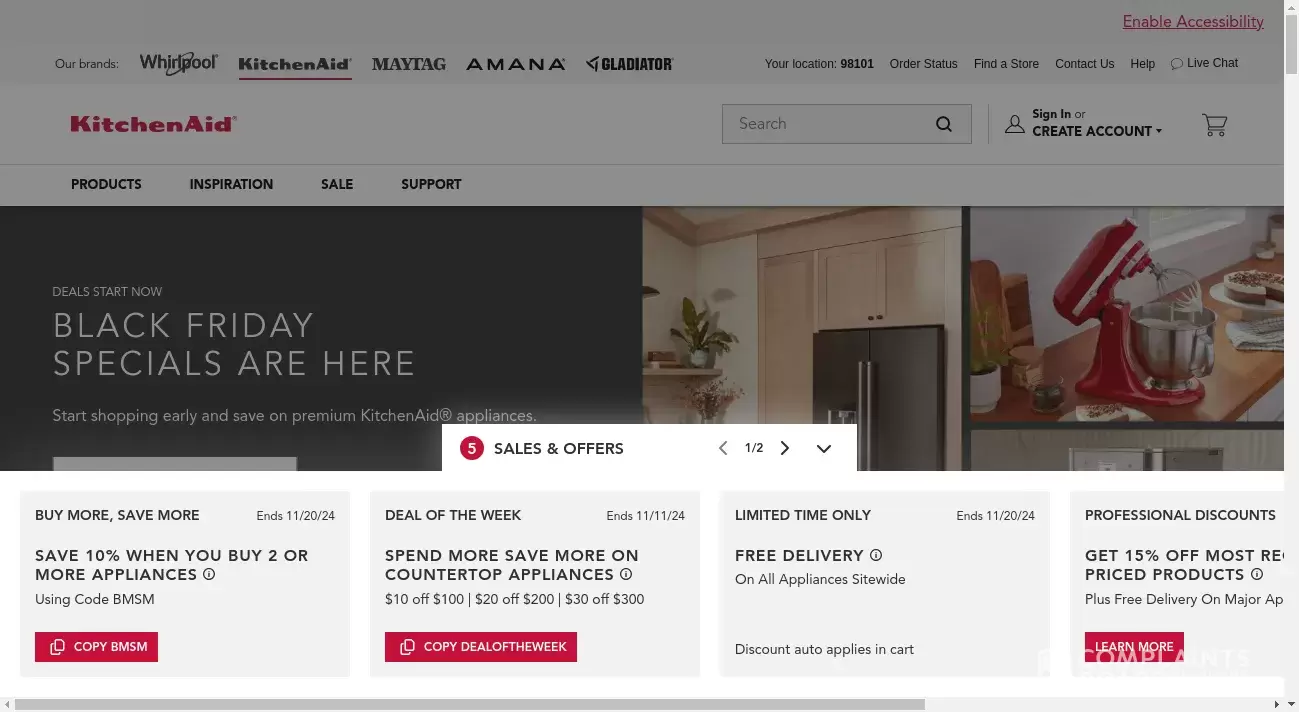Start Live Chat via the chat bubble icon
The height and width of the screenshot is (712, 1299).
coord(1177,63)
